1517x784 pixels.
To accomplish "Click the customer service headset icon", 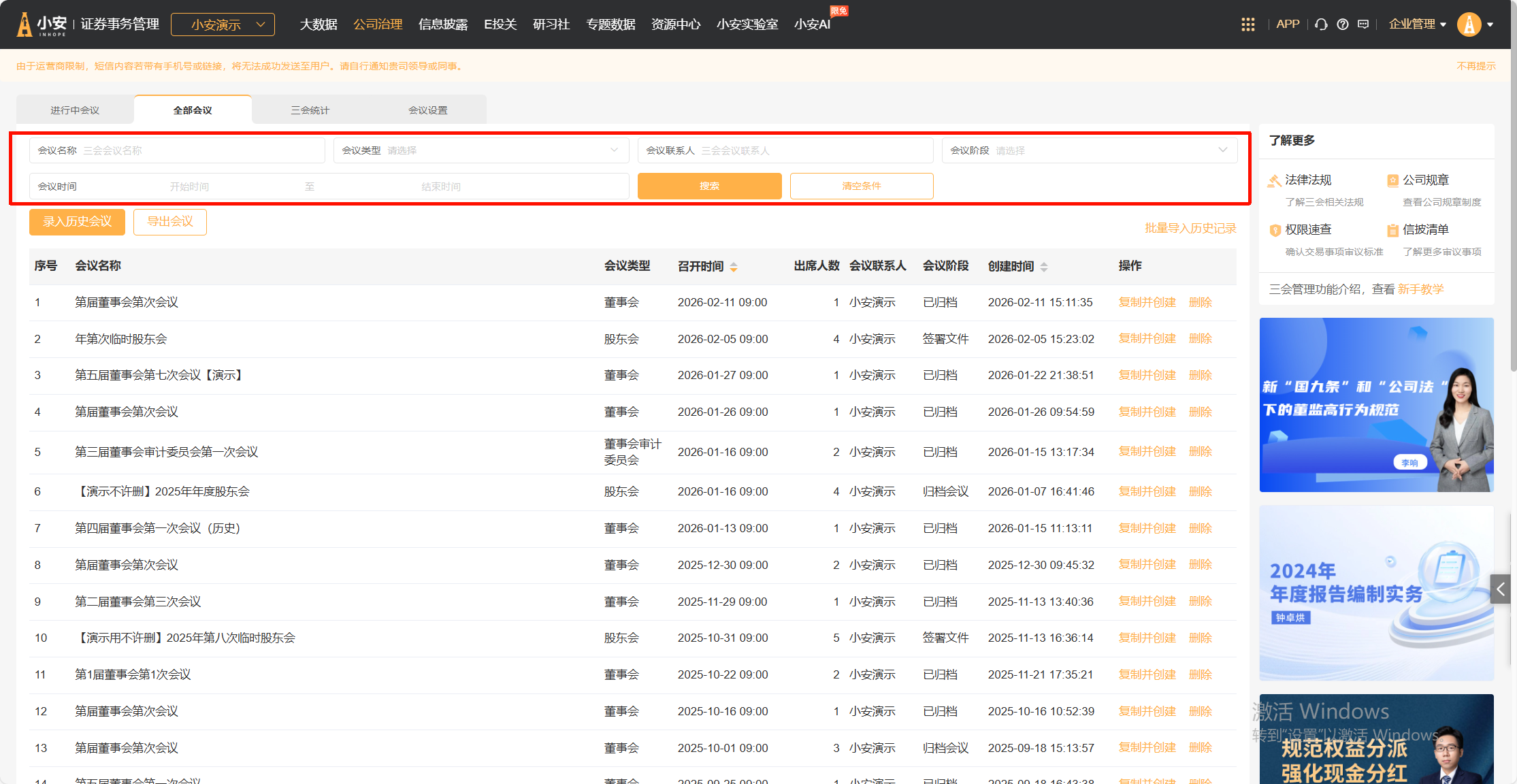I will (1321, 24).
